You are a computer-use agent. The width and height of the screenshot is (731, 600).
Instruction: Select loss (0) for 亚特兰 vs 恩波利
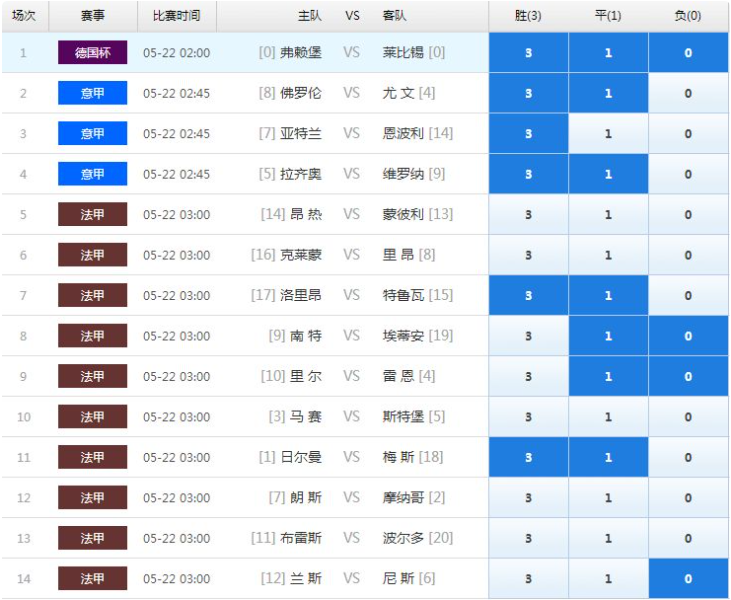tap(688, 134)
